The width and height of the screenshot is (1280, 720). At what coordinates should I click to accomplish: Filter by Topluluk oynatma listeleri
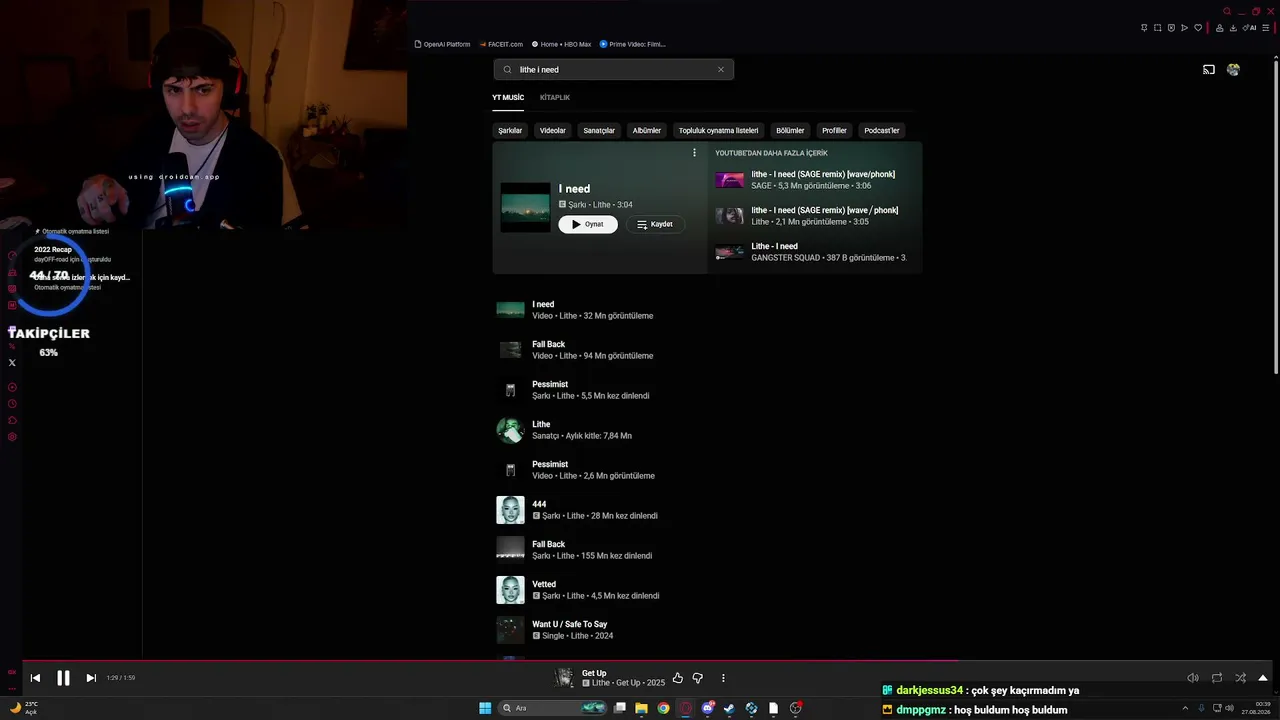(719, 130)
